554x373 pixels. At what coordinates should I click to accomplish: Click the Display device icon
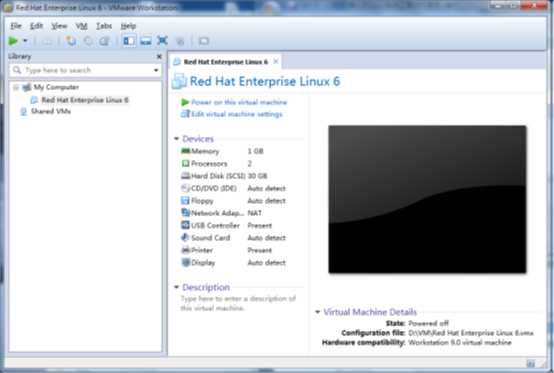tap(185, 262)
